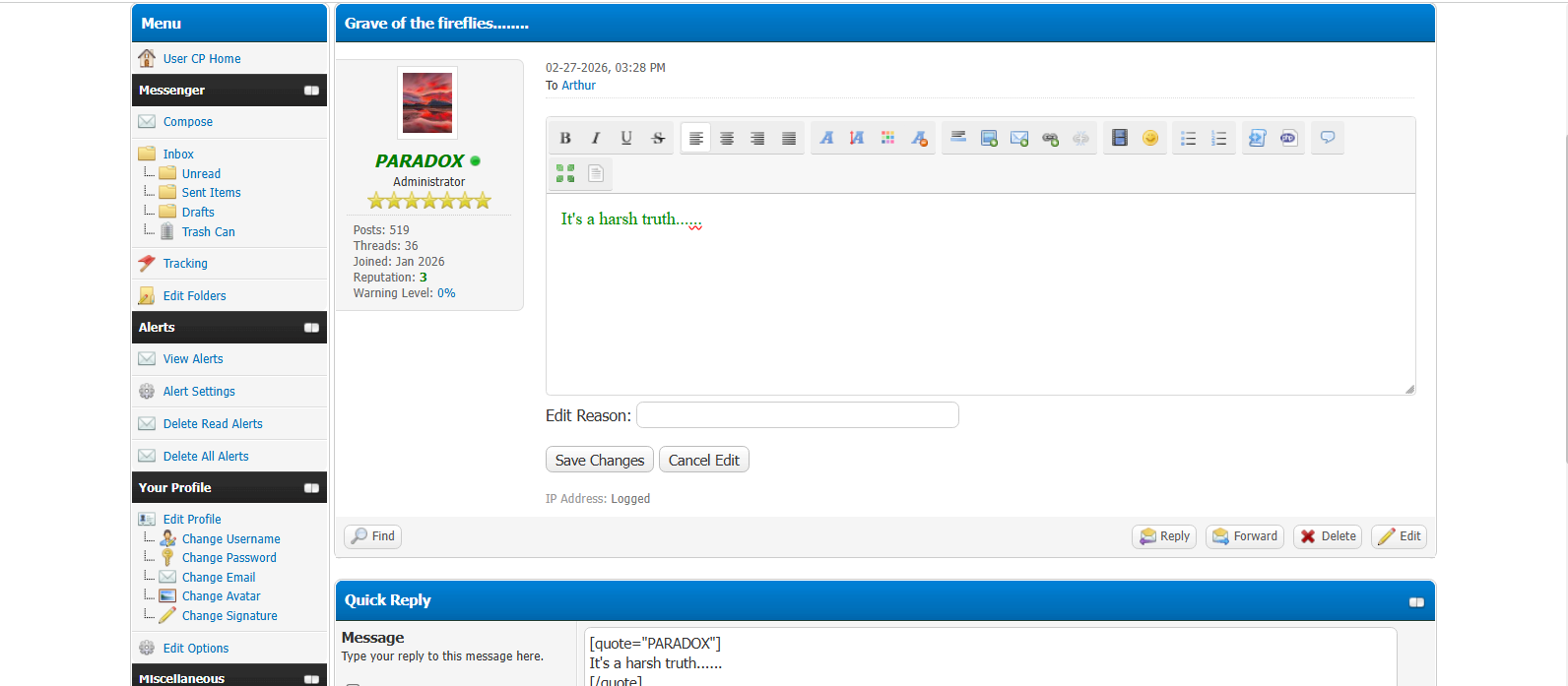Screen dimensions: 1568x686
Task: Insert PHP code block
Action: click(1287, 139)
